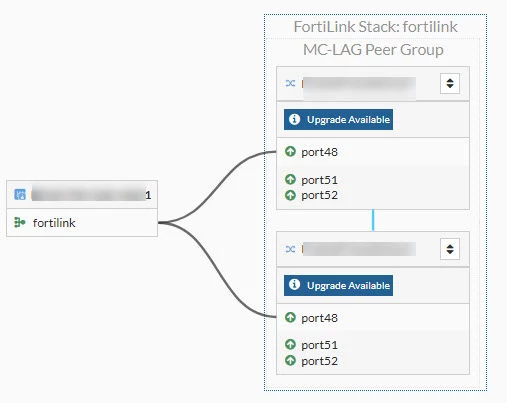This screenshot has width=507, height=403.
Task: Click the FortiLink Stack: fortilink heading
Action: [x=375, y=27]
